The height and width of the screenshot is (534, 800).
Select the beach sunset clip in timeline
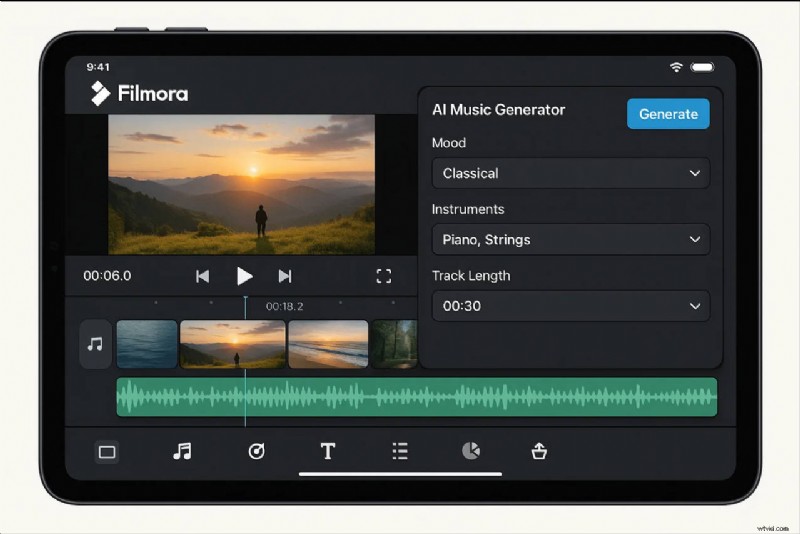[328, 344]
